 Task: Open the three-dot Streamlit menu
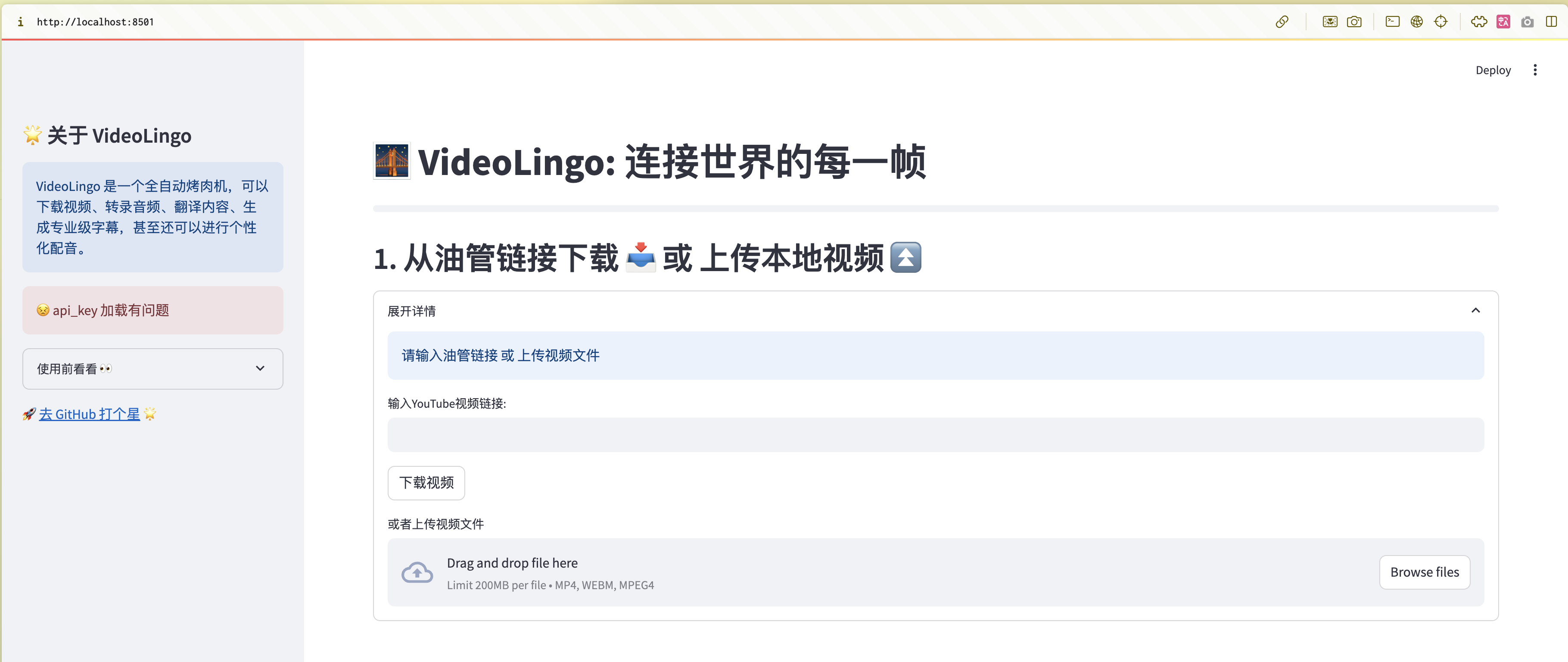tap(1535, 70)
